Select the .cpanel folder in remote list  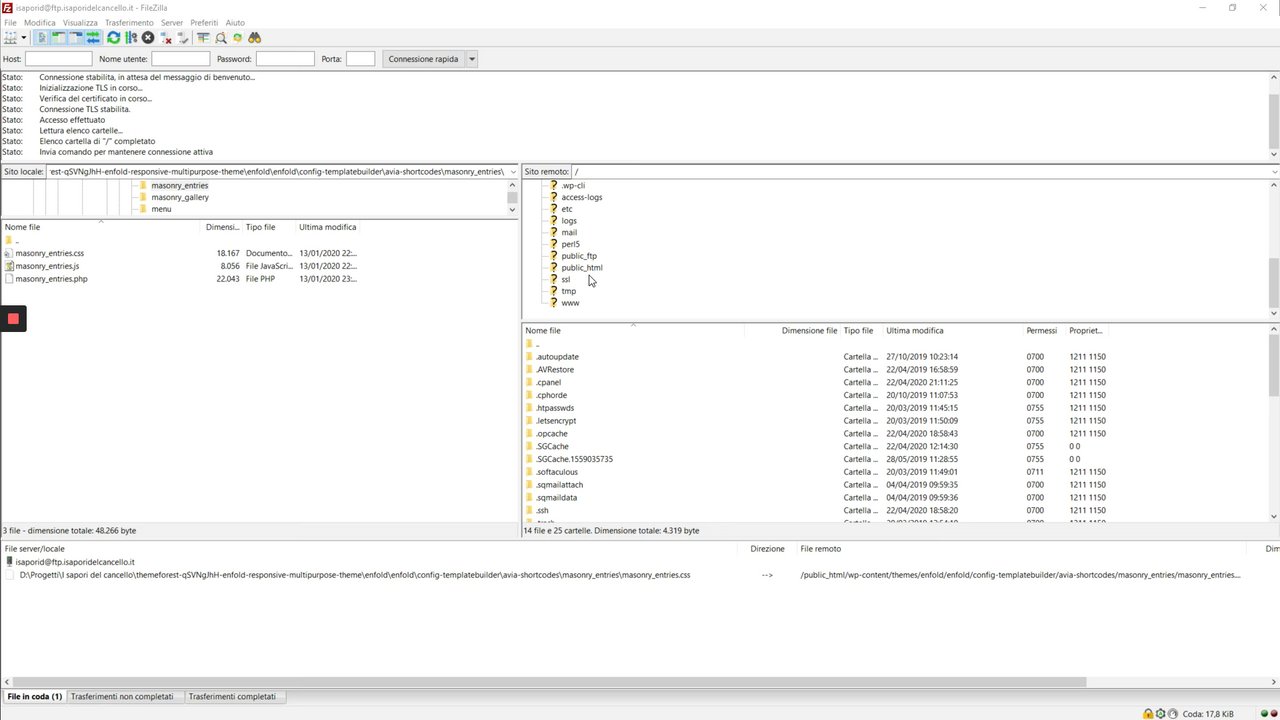(x=548, y=382)
